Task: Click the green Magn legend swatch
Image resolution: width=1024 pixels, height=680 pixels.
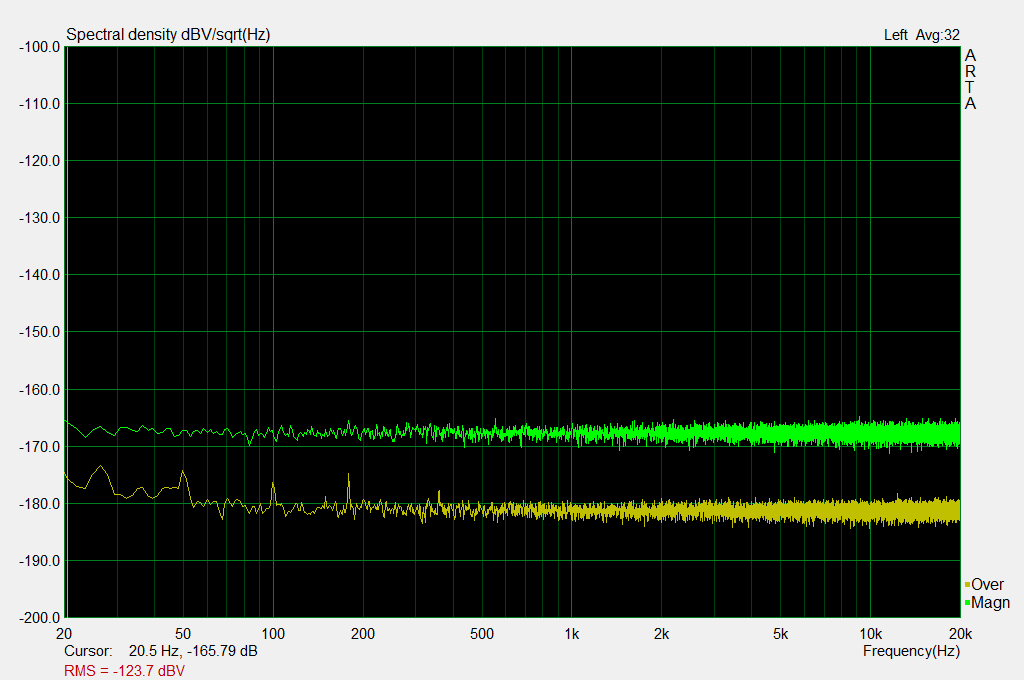Action: (x=967, y=602)
